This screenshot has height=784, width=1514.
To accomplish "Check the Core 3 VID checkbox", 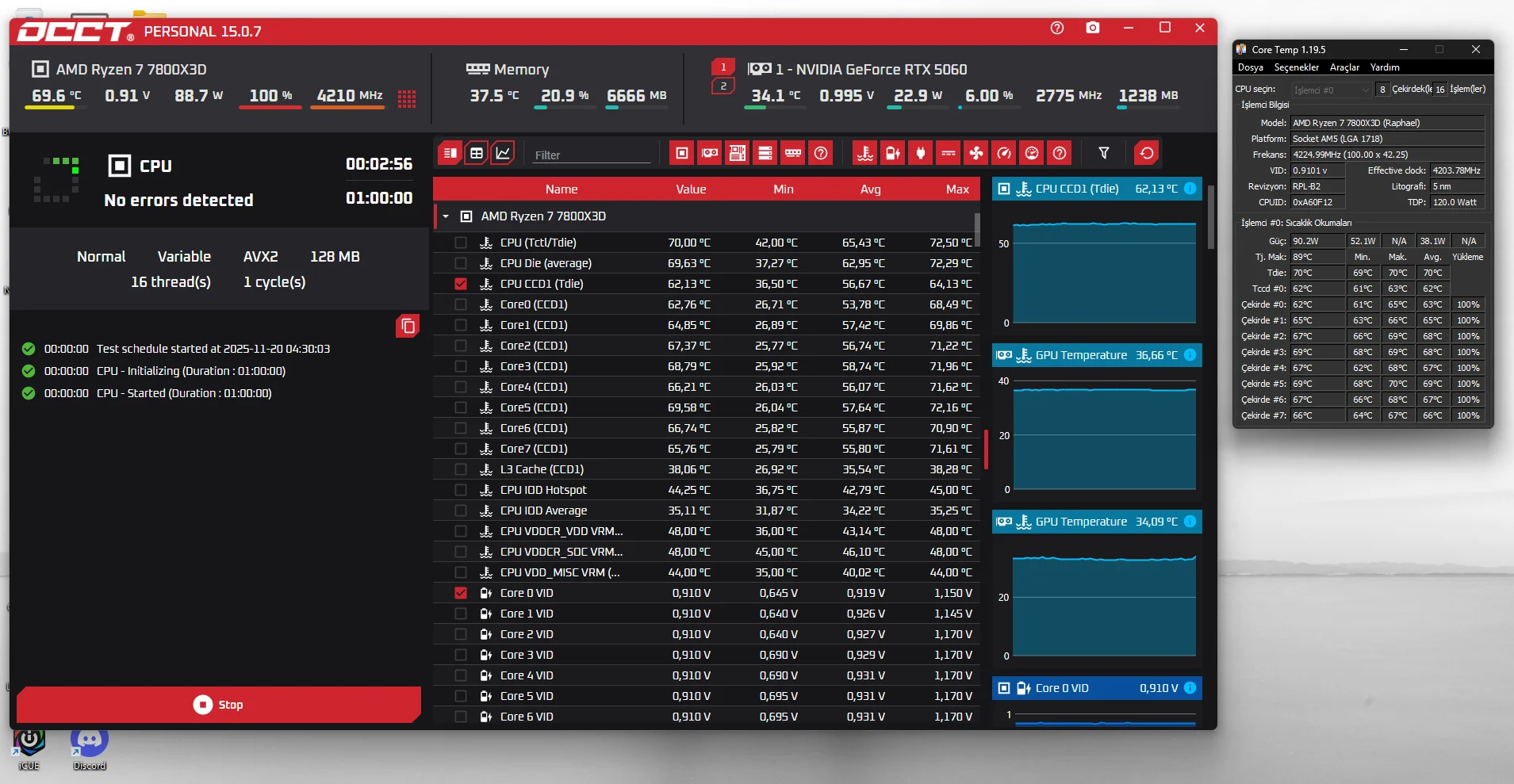I will pos(461,655).
